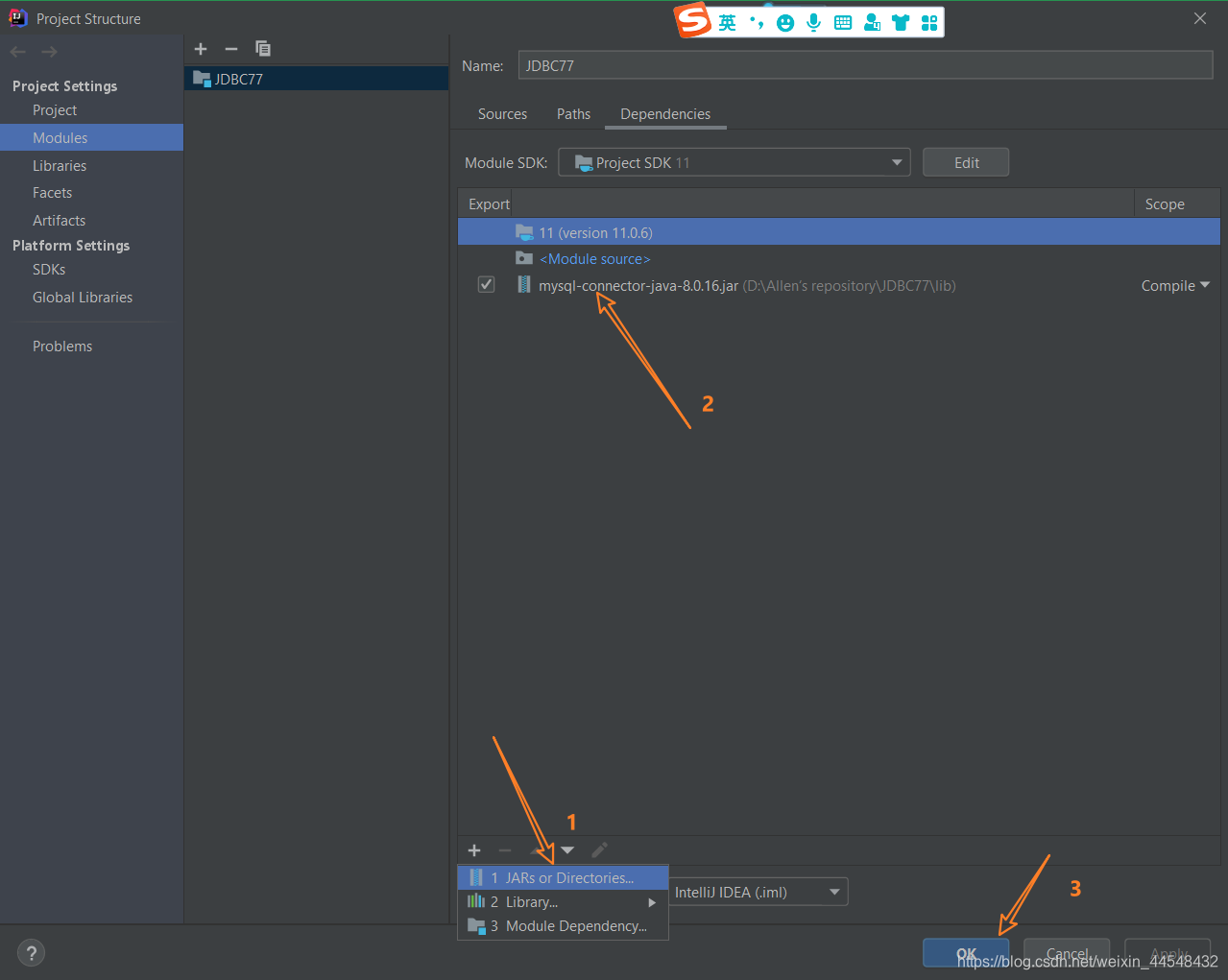Select the JDBC77 module in list

pyautogui.click(x=317, y=79)
